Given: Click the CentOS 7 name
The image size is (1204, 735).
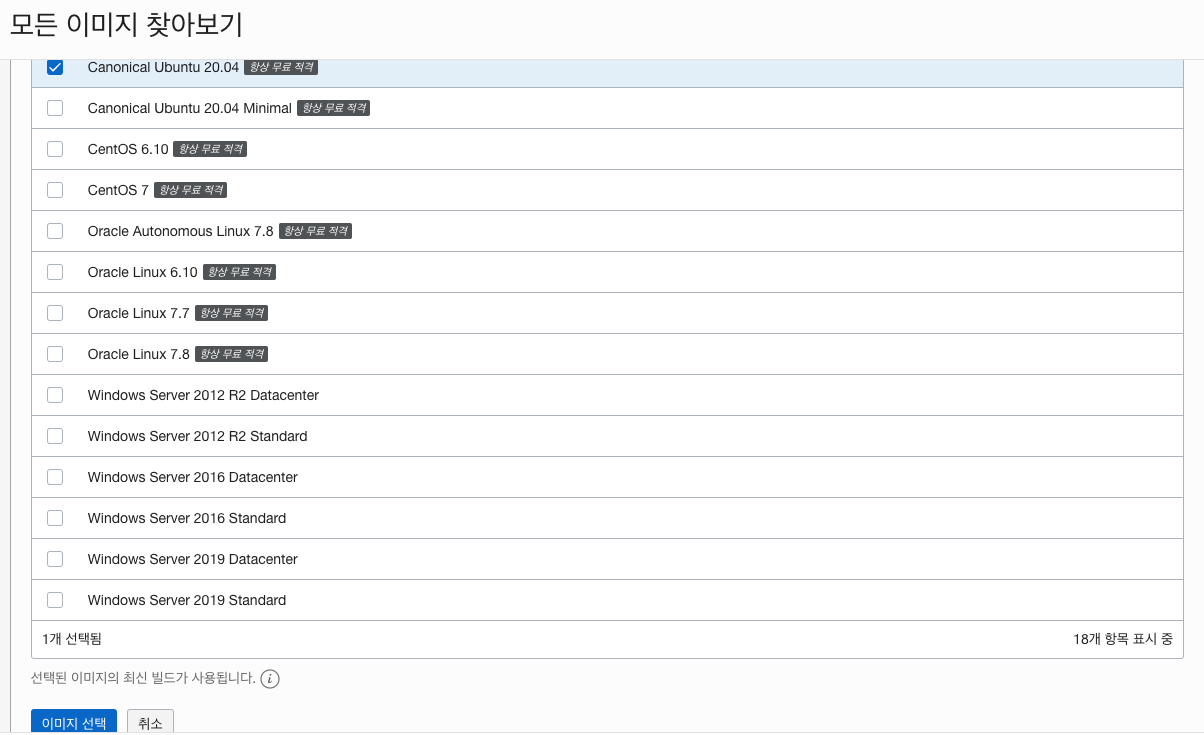Looking at the screenshot, I should 118,190.
